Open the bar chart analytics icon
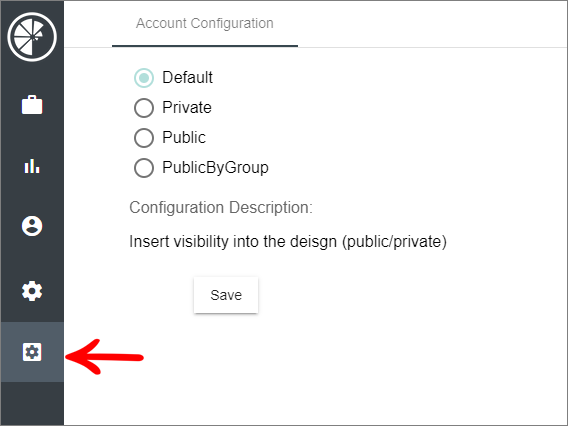568x426 pixels. (32, 166)
